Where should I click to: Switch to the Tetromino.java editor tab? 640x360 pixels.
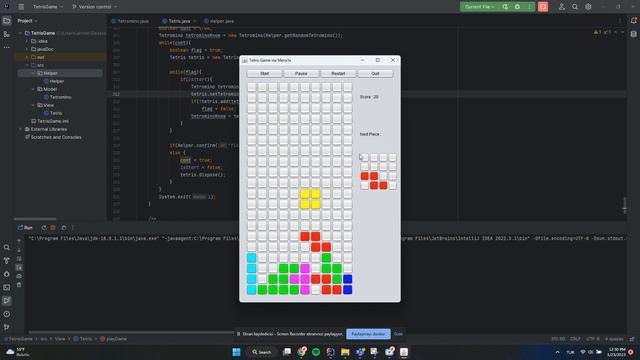[130, 21]
